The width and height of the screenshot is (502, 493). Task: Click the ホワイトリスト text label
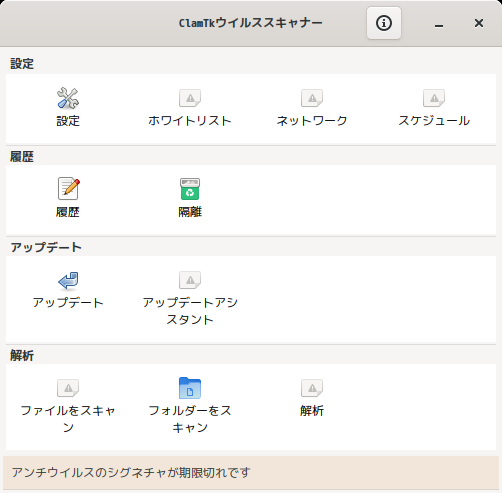pos(190,121)
